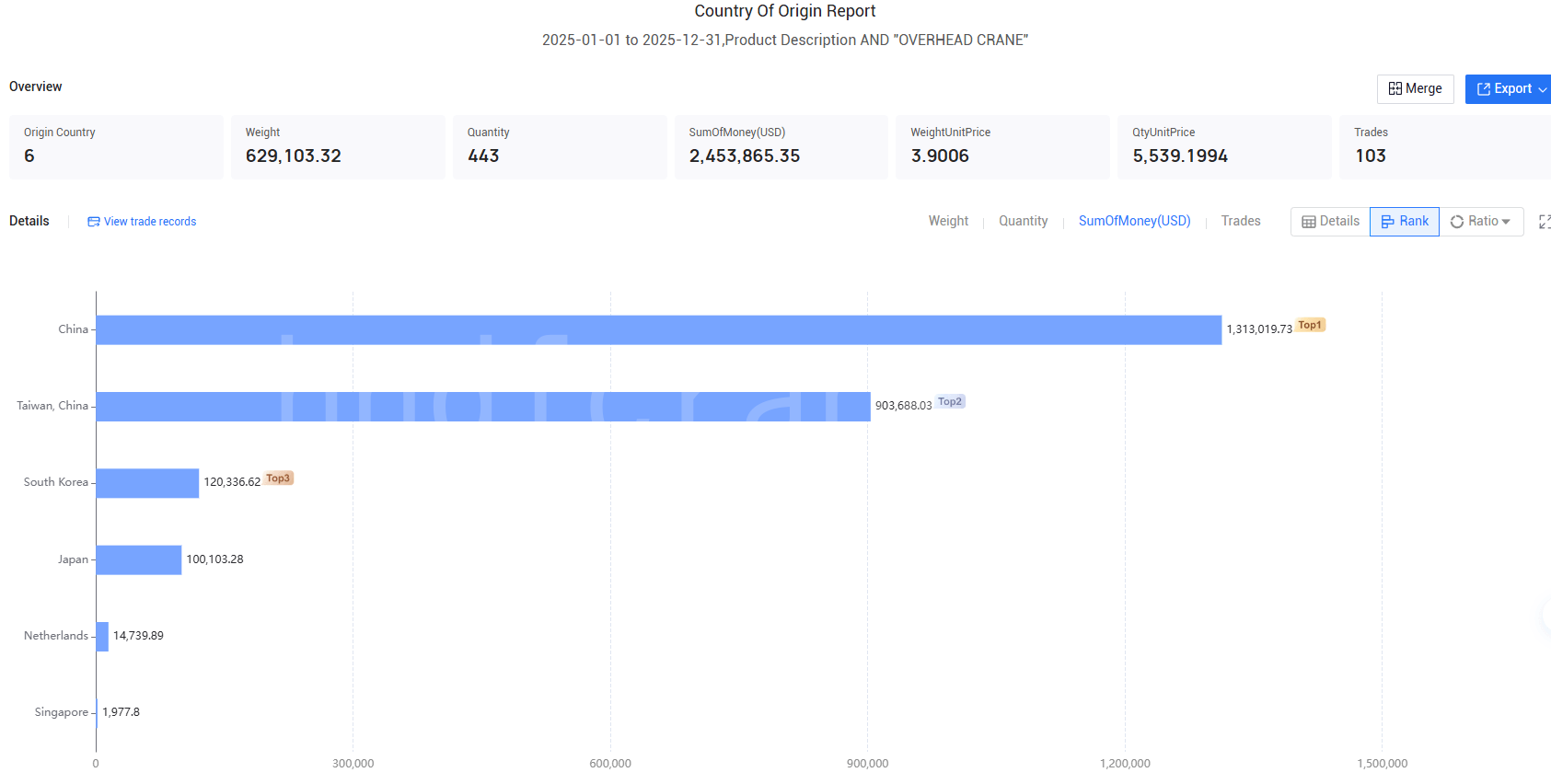
Task: Click the WeightUnitPrice 3.9006 card
Action: click(x=1002, y=147)
